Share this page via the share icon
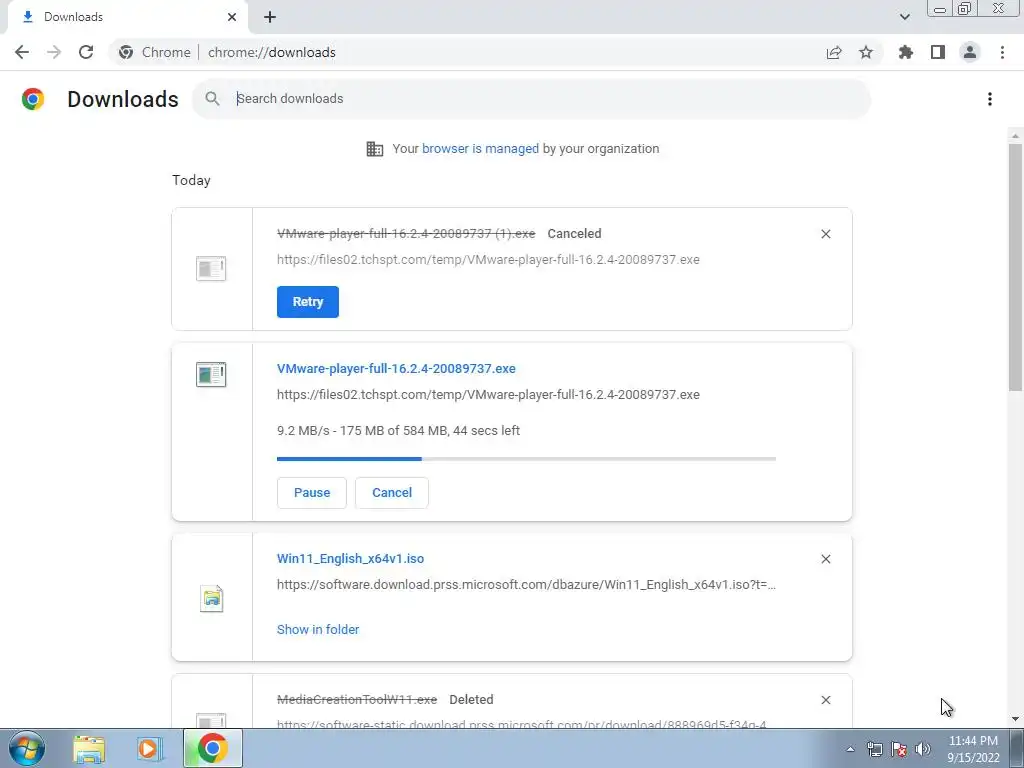1024x768 pixels. pyautogui.click(x=834, y=52)
